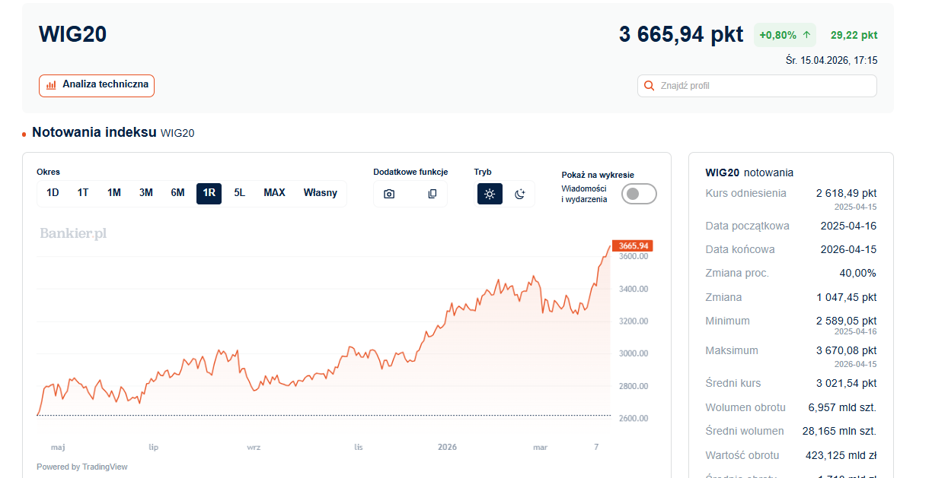Click the Znajdź profil search field
This screenshot has width=948, height=478.
tap(757, 86)
